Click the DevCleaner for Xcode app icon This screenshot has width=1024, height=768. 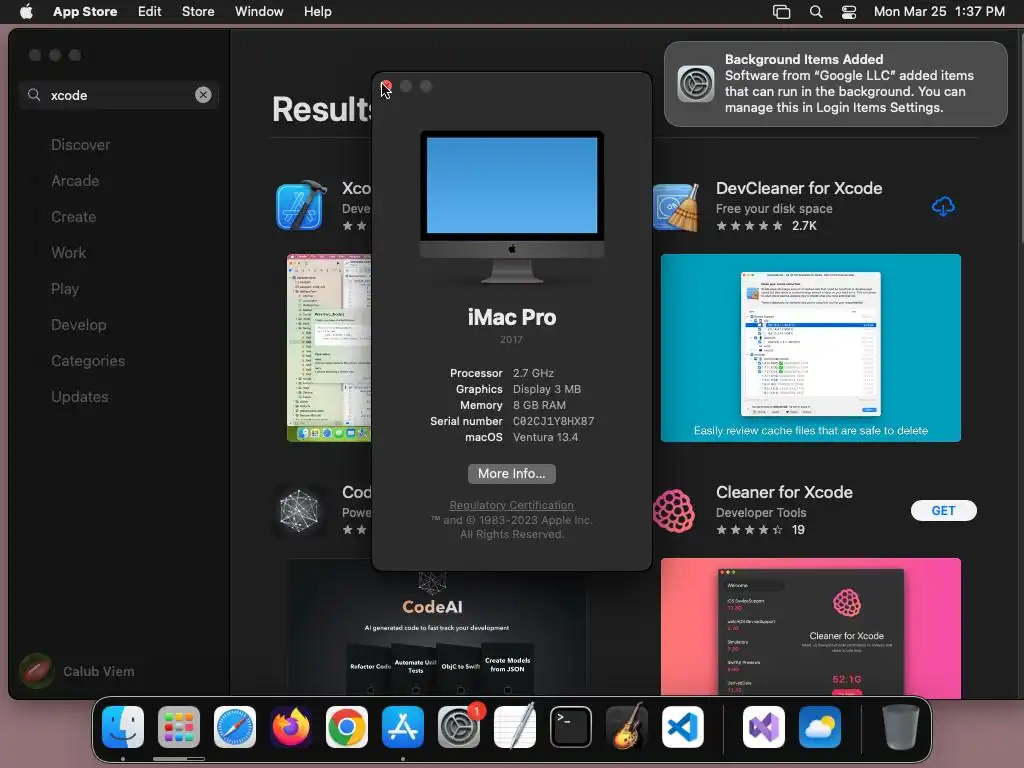(x=677, y=206)
